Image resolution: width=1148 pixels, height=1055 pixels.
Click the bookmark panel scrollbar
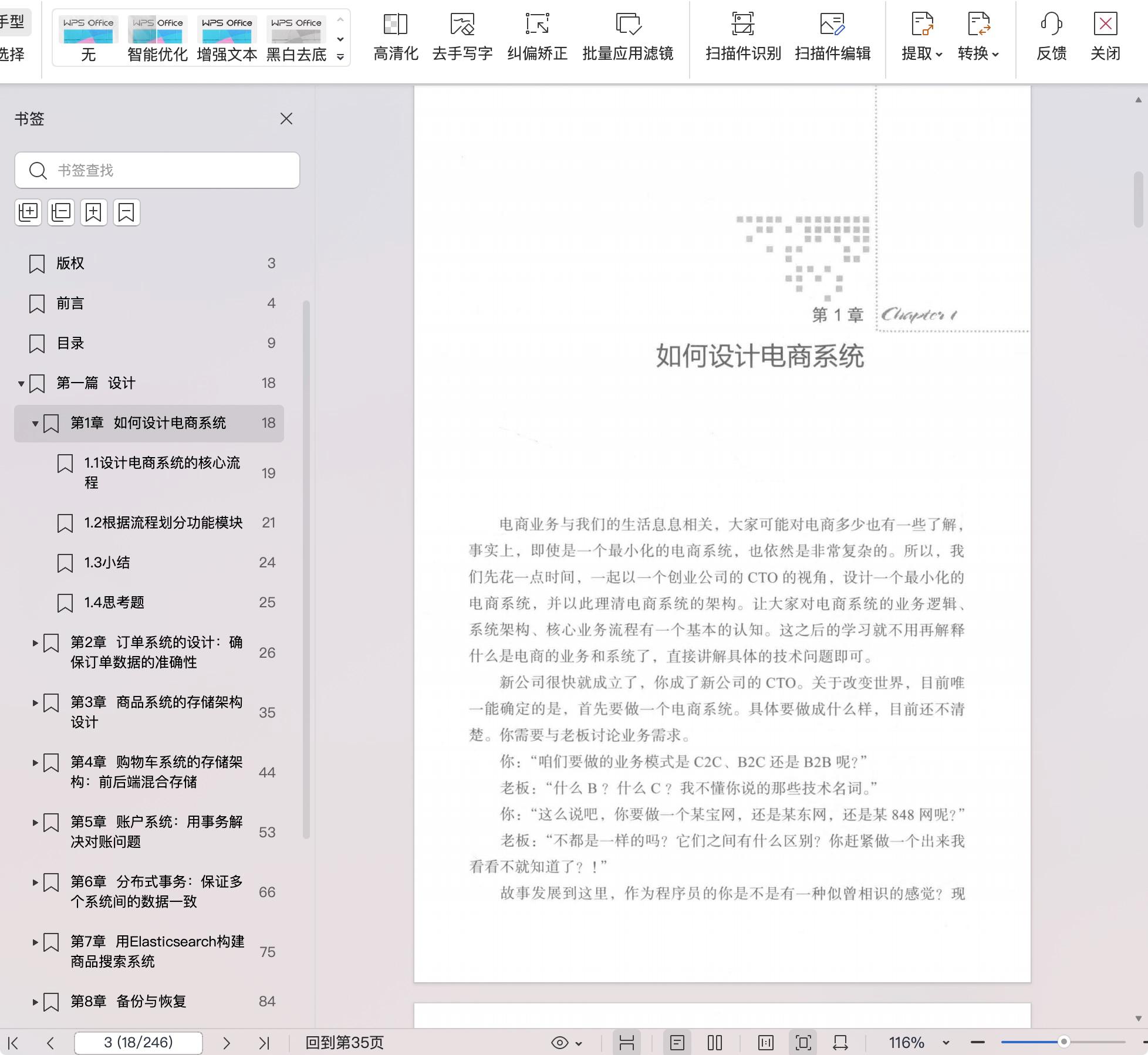(x=306, y=570)
